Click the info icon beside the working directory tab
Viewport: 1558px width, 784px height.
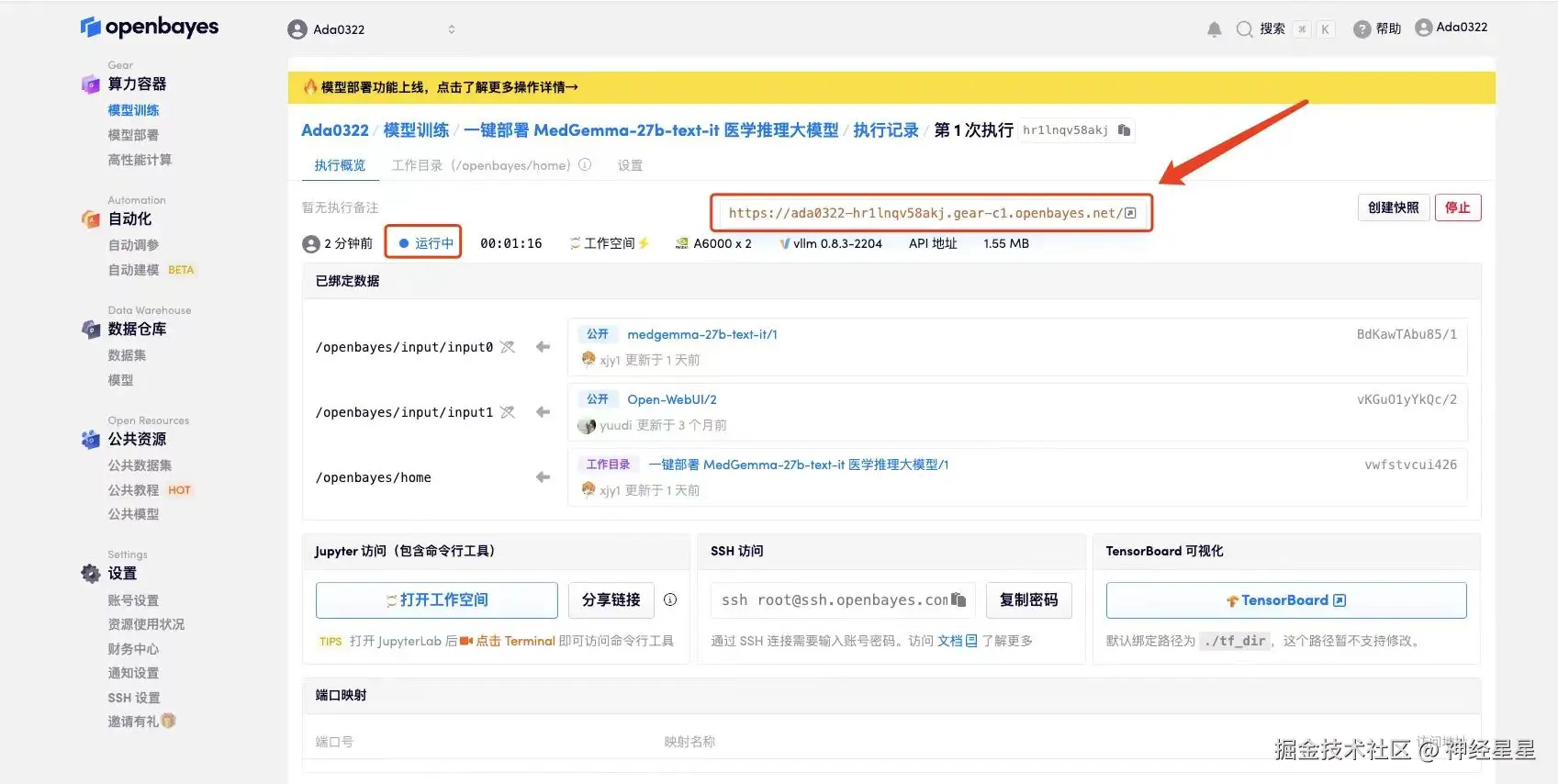[x=585, y=165]
